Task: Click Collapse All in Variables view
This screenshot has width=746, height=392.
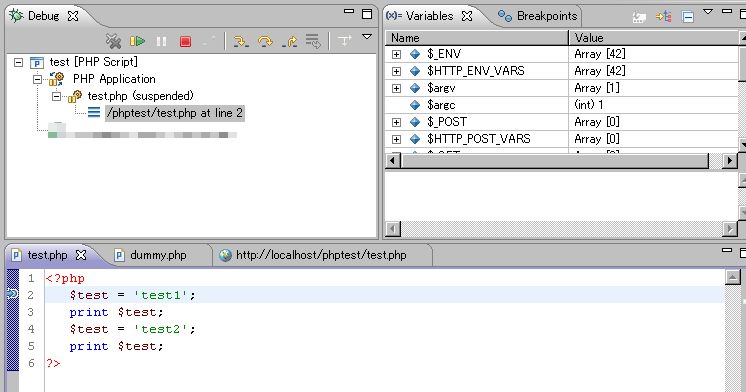Action: 688,18
